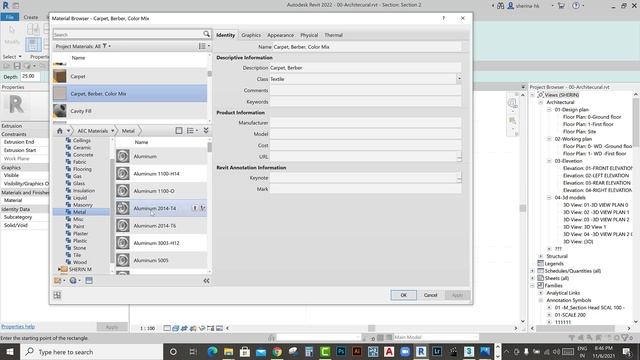Confirm with the OK button
This screenshot has width=640, height=360.
coord(403,295)
